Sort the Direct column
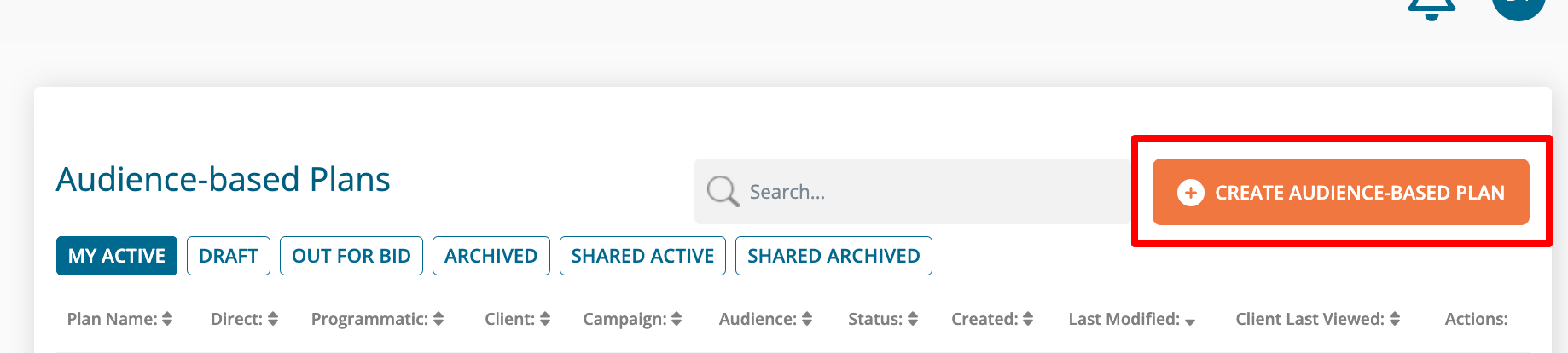 coord(273,319)
